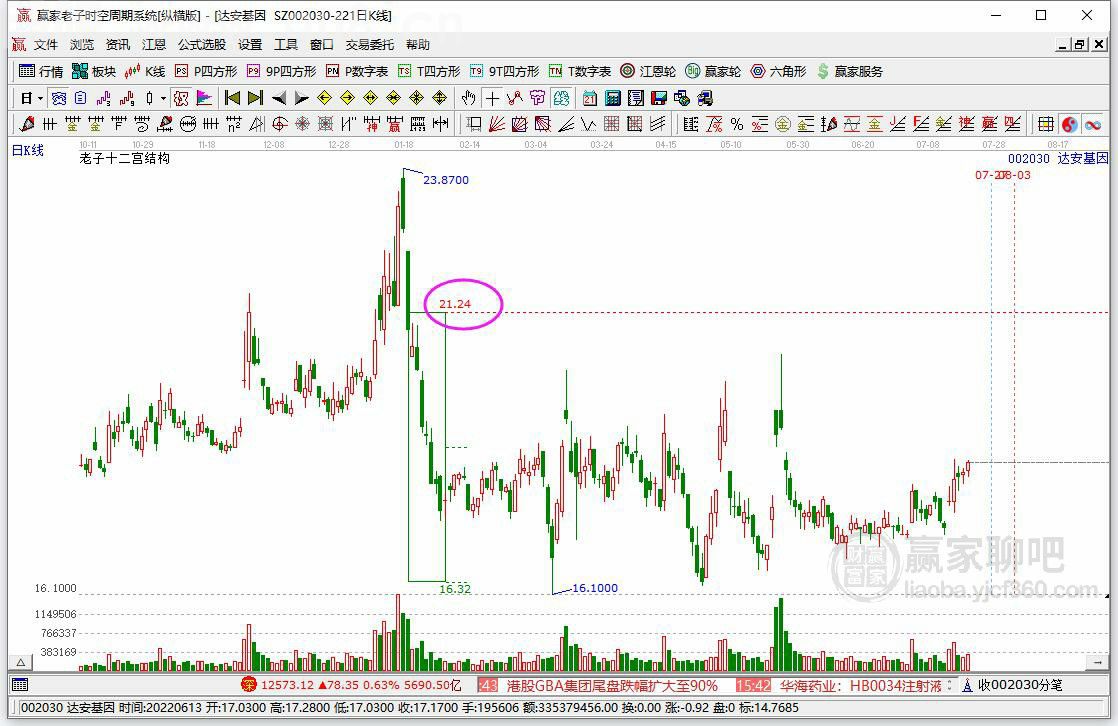
Task: Open the 江恩 menu
Action: click(153, 45)
